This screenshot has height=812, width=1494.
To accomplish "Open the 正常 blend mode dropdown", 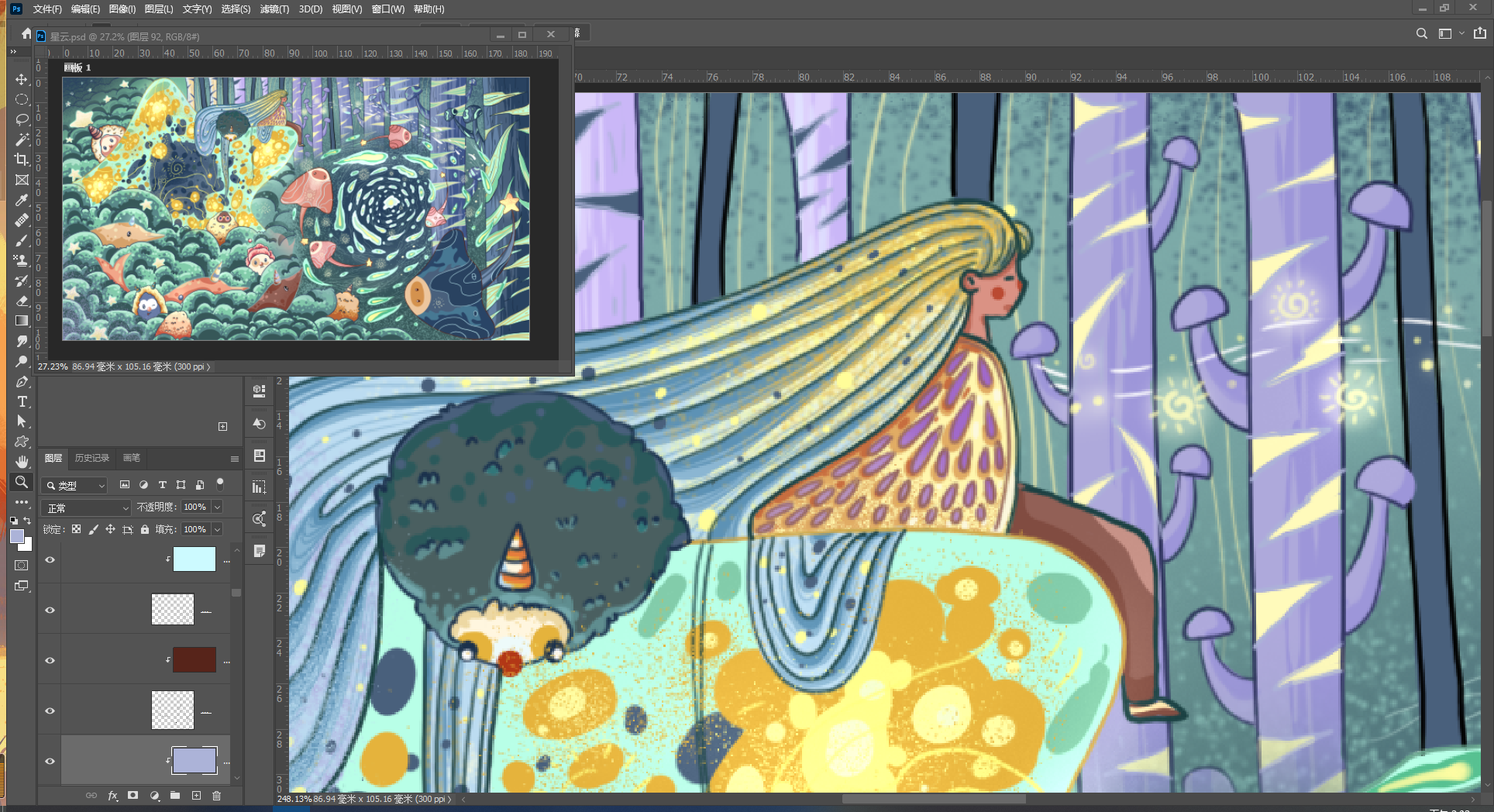I will (86, 507).
